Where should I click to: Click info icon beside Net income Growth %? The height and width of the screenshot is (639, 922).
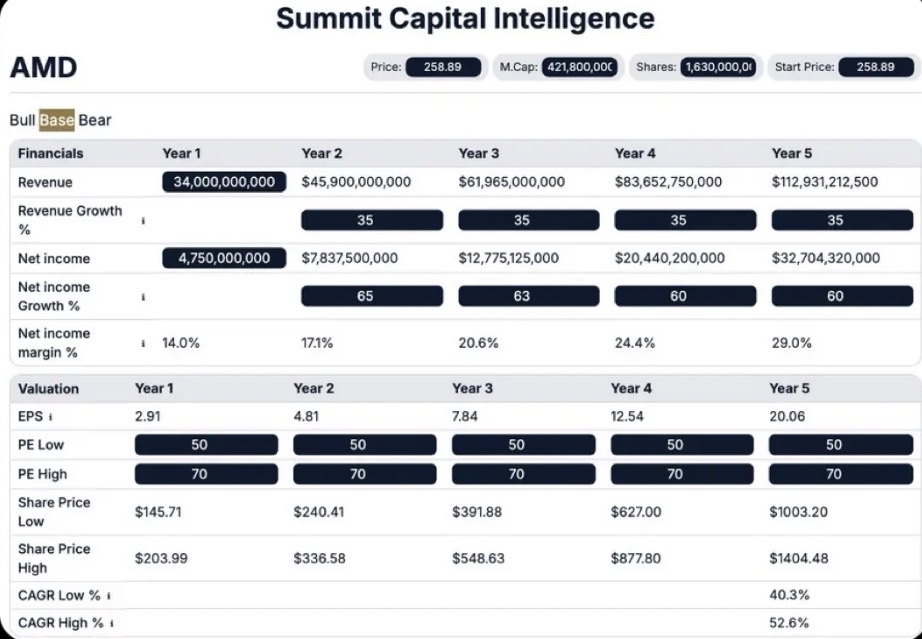[x=143, y=297]
